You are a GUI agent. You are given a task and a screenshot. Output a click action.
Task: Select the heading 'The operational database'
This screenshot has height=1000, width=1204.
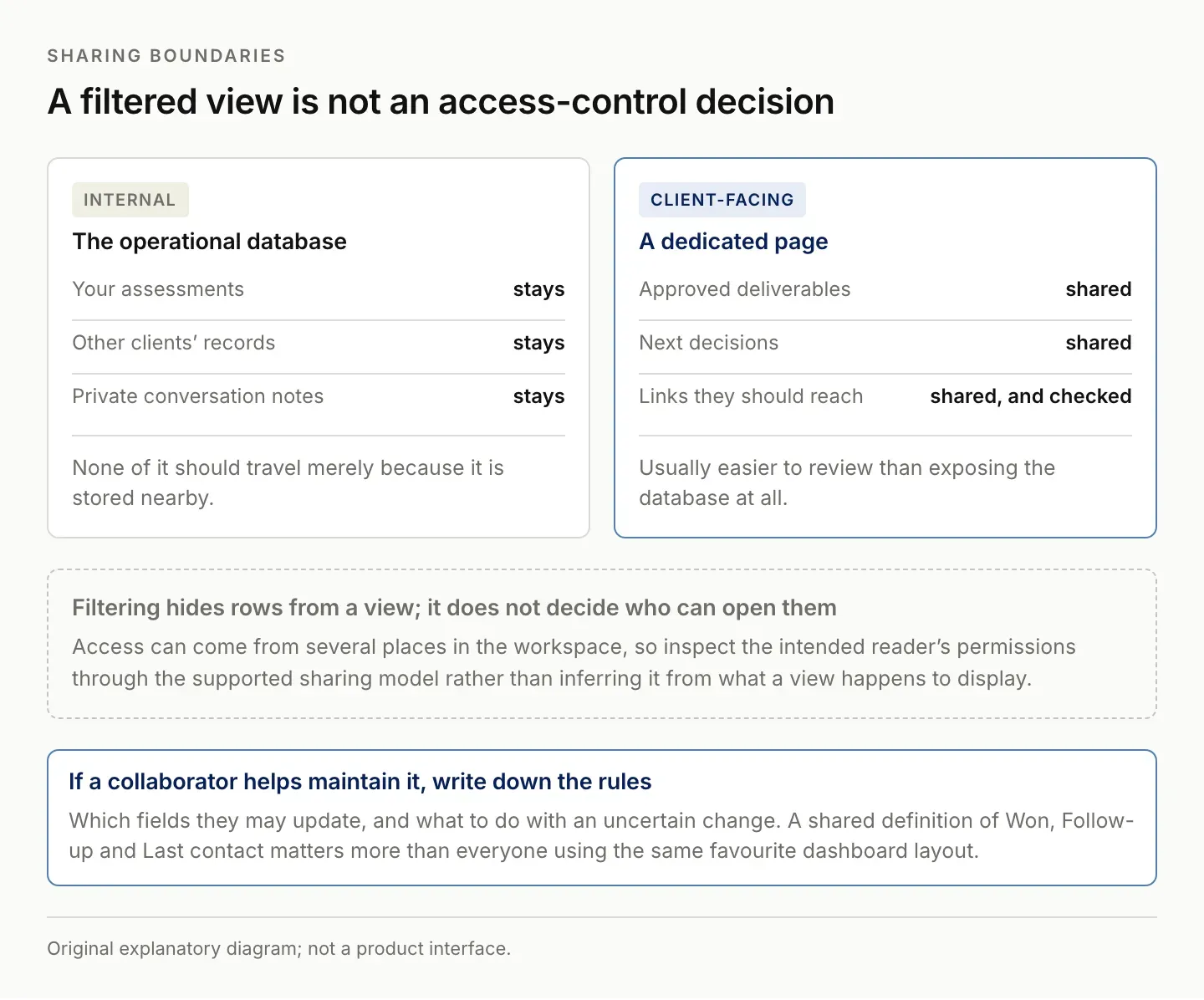coord(209,242)
